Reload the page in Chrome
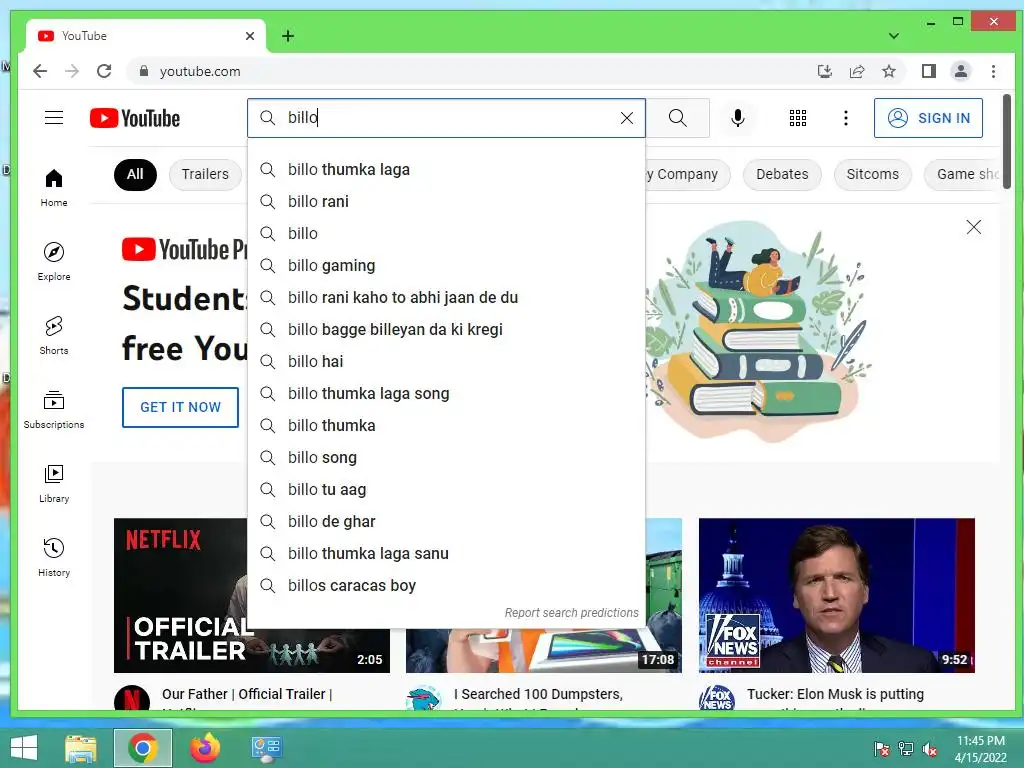 tap(104, 71)
